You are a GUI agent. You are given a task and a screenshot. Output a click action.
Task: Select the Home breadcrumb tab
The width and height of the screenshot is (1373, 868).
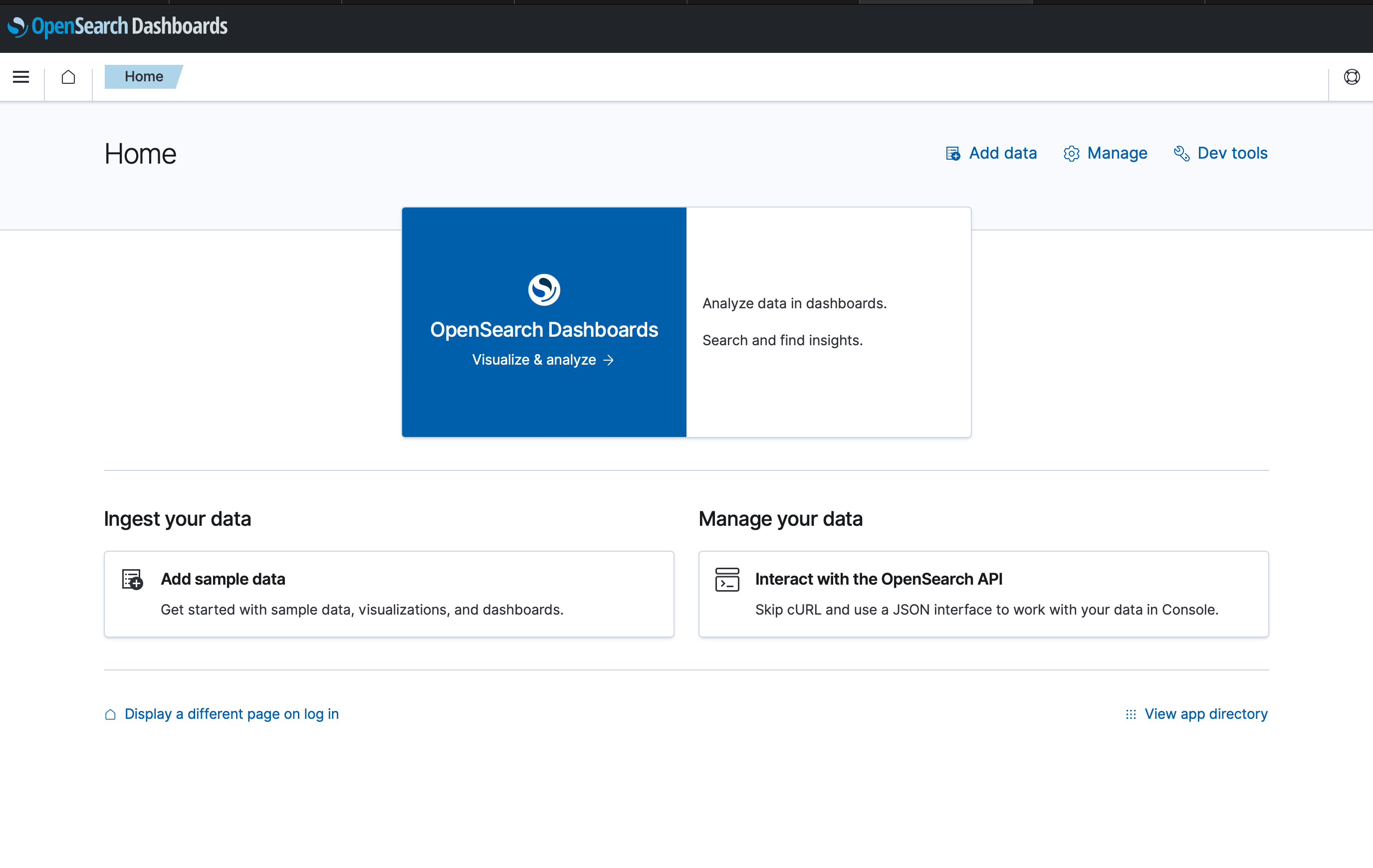144,76
